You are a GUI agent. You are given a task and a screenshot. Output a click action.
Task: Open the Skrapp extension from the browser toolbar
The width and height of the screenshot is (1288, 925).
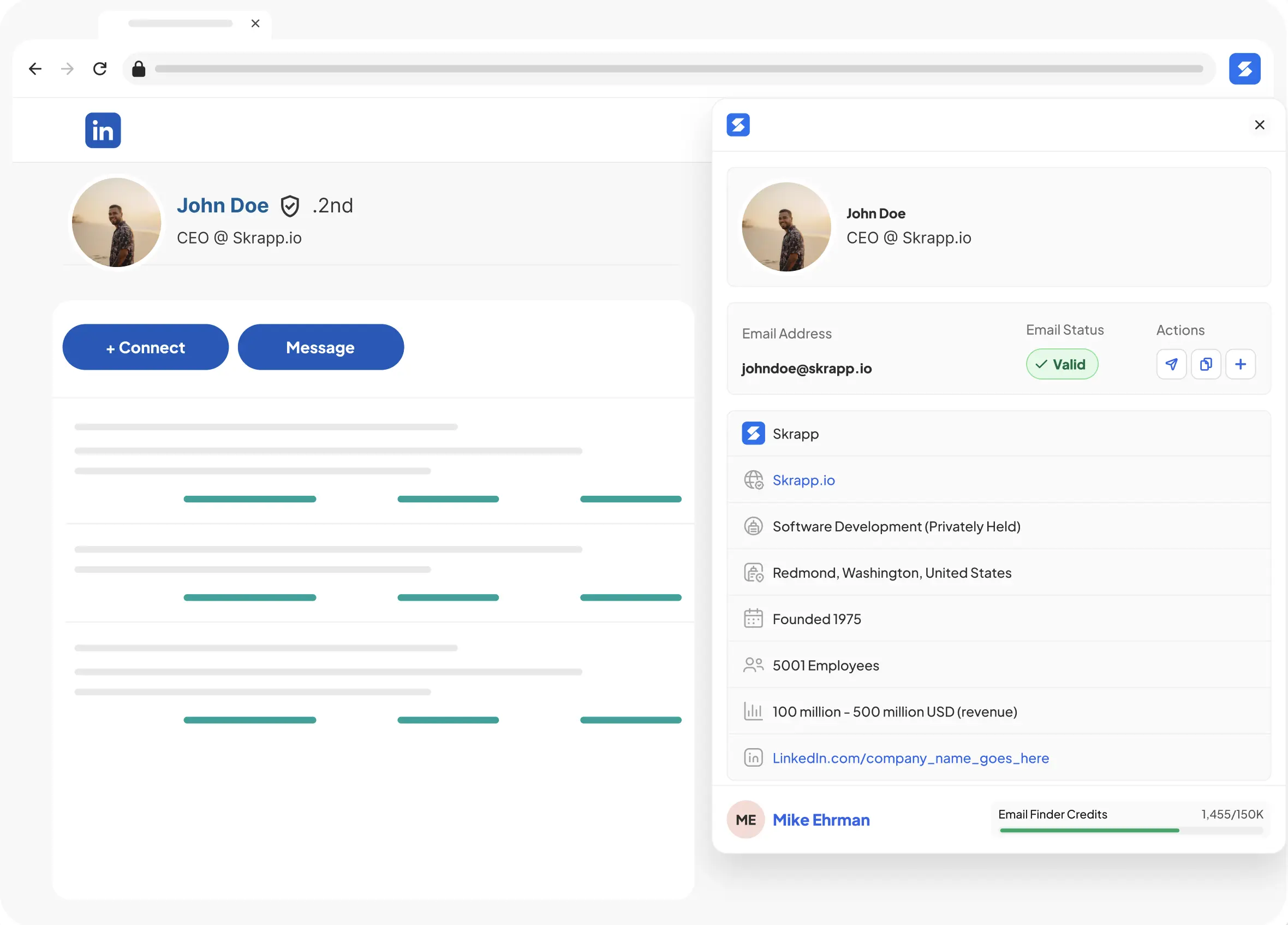(x=1244, y=68)
